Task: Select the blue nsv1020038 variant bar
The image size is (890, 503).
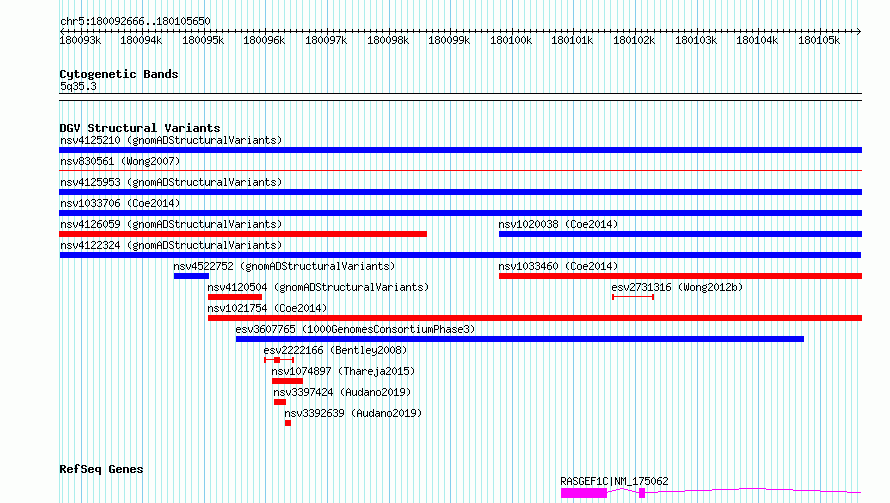Action: (x=681, y=234)
